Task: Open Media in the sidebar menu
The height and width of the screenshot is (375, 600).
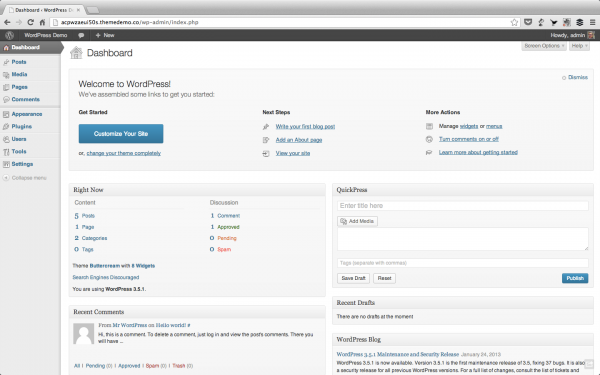Action: [19, 75]
